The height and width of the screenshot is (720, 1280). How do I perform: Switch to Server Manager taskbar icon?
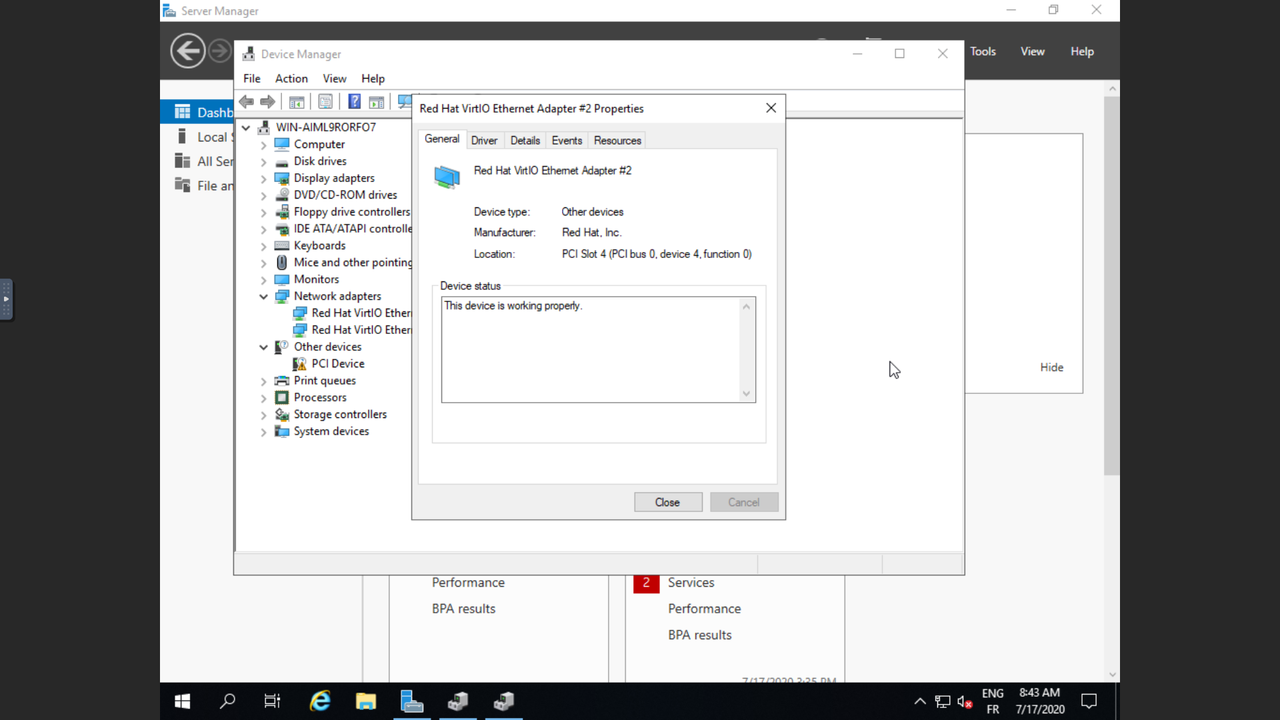412,701
